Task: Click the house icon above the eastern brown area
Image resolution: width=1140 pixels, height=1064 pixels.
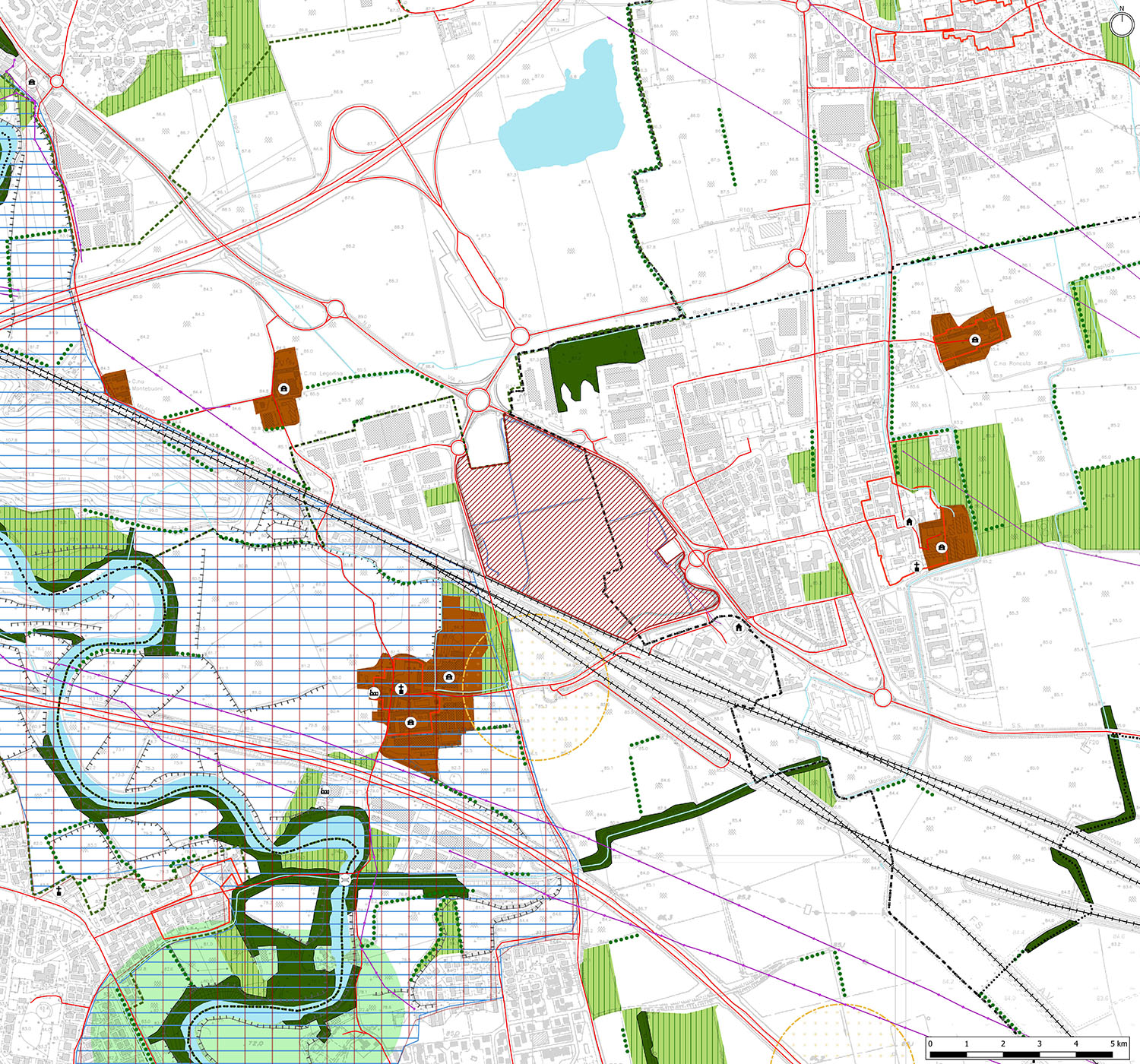Action: tap(909, 522)
